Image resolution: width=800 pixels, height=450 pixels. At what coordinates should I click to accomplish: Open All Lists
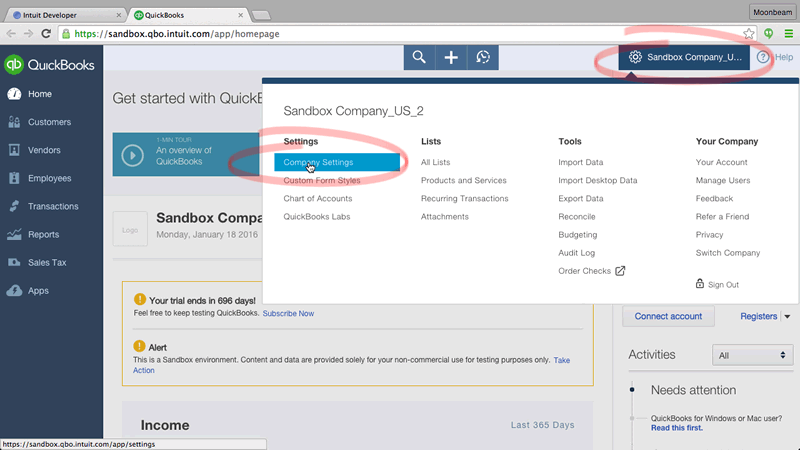pos(435,162)
